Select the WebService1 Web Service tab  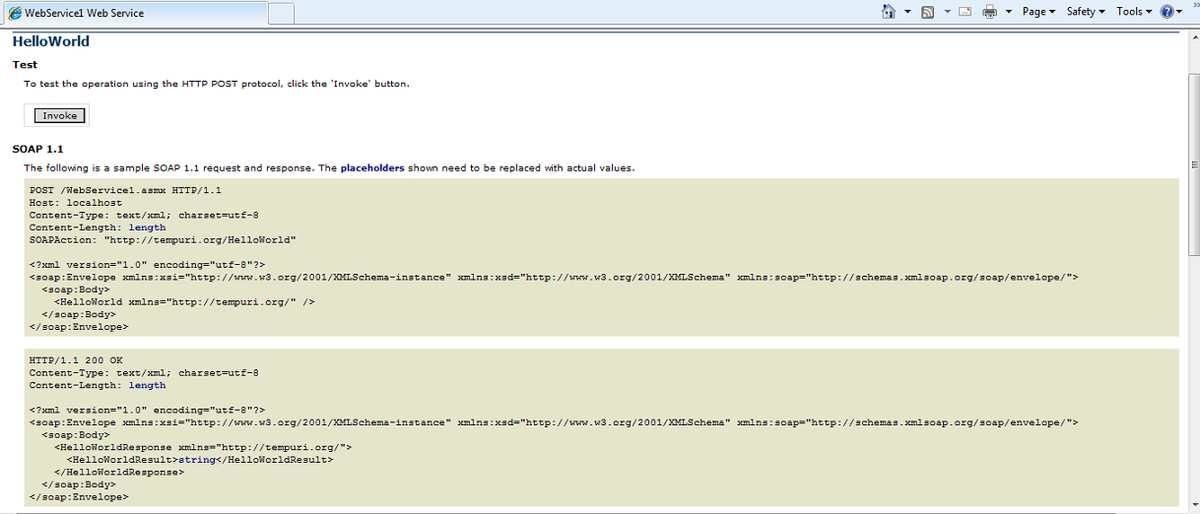pos(133,13)
